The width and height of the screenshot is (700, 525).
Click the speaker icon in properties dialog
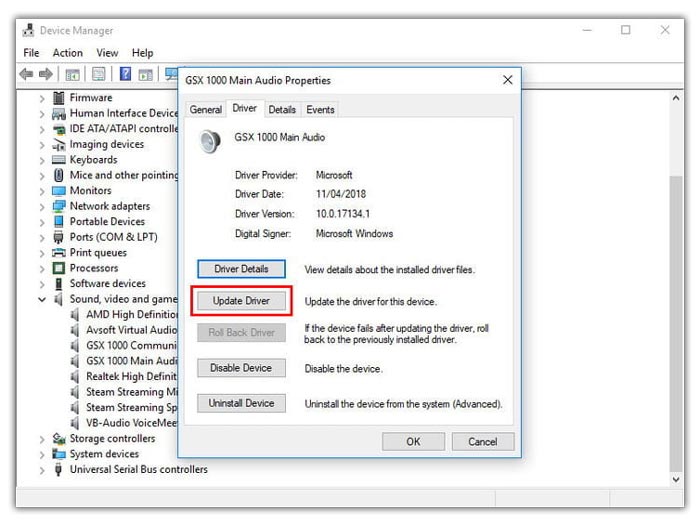(x=210, y=142)
